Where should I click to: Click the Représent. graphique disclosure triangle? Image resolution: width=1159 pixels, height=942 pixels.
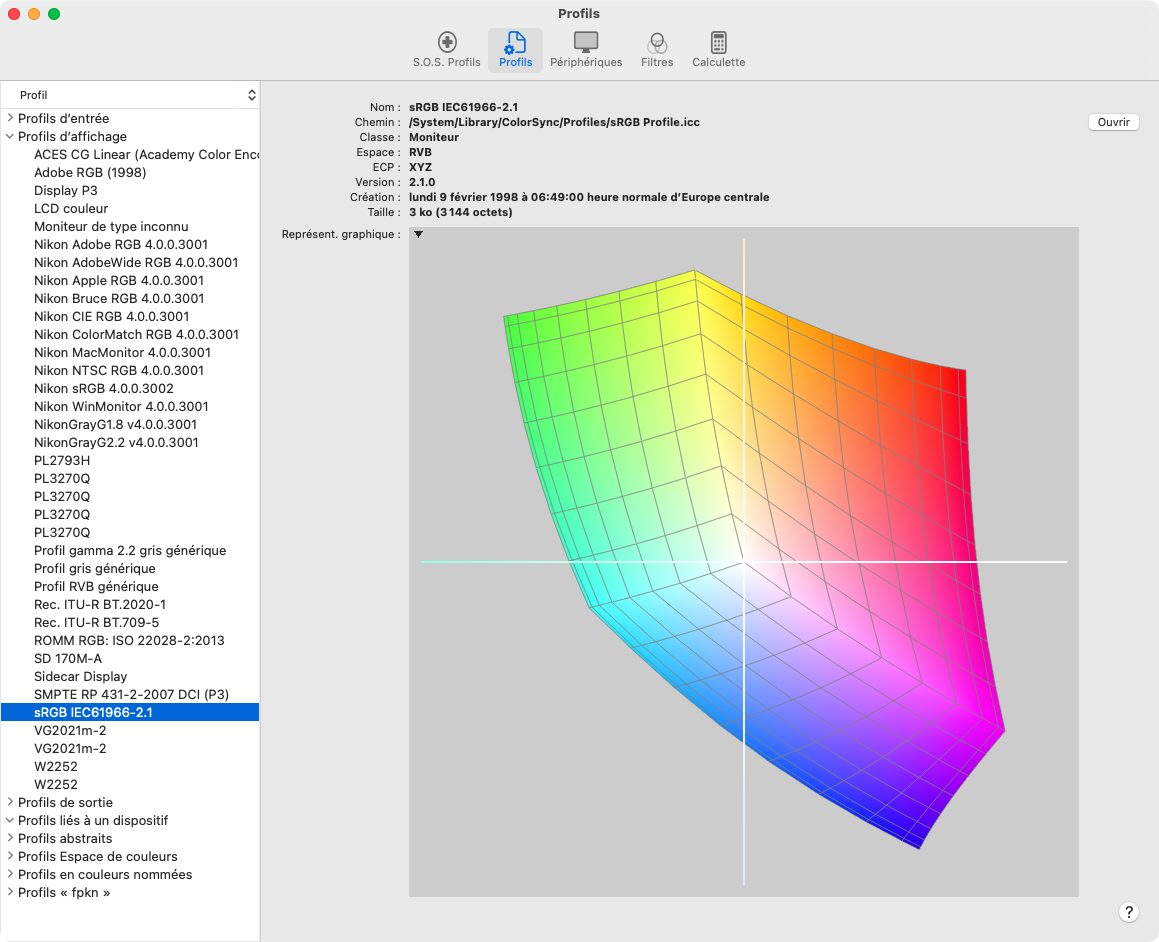tap(418, 234)
